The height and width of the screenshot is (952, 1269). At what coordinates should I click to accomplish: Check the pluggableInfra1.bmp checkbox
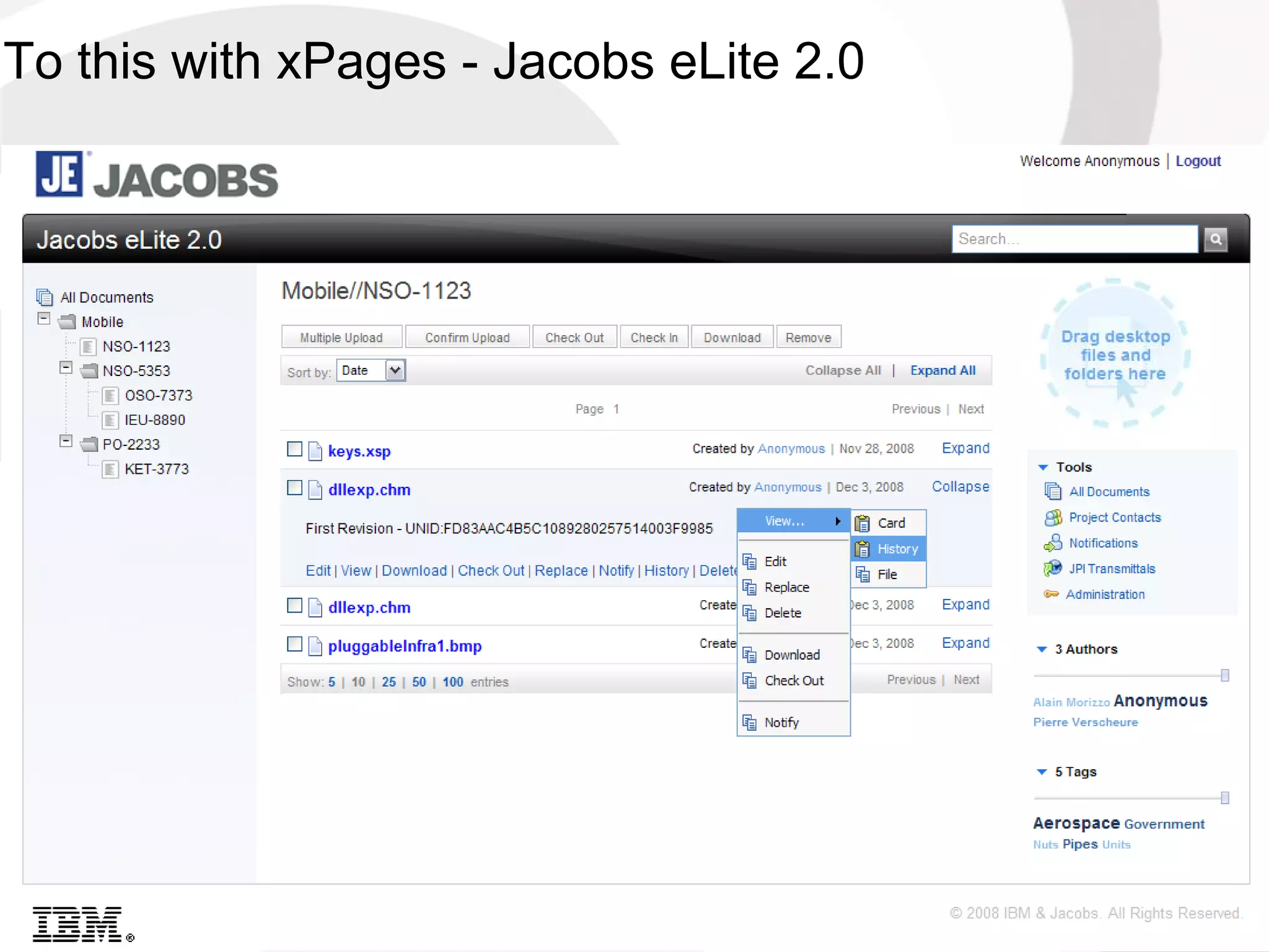295,644
